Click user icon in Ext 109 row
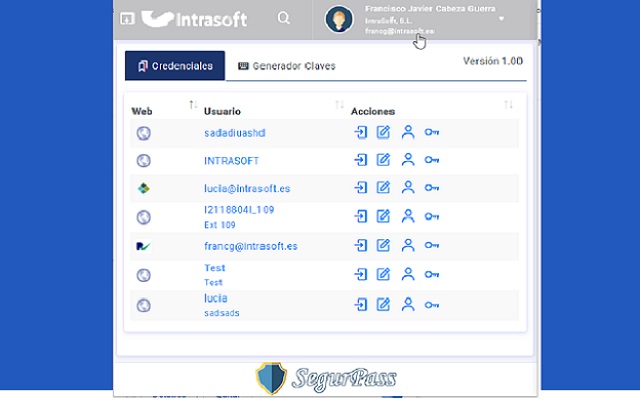 (408, 216)
